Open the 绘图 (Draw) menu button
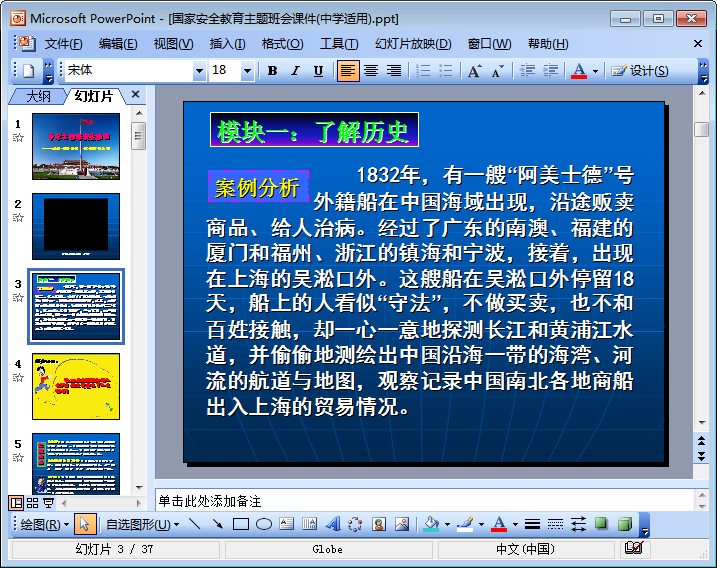 point(44,524)
